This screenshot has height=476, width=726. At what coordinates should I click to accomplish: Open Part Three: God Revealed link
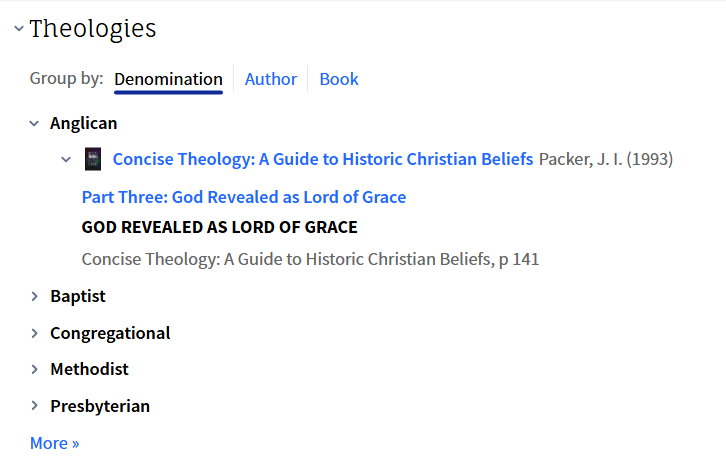(244, 197)
